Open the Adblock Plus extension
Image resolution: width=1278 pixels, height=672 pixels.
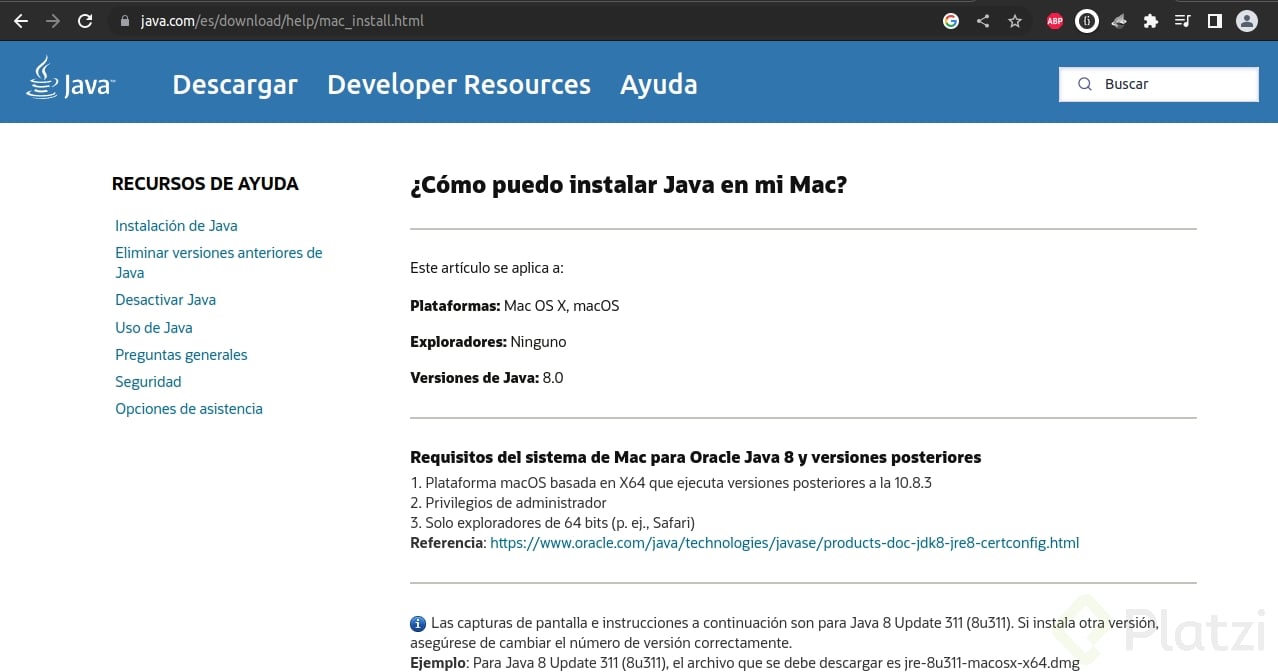coord(1055,20)
